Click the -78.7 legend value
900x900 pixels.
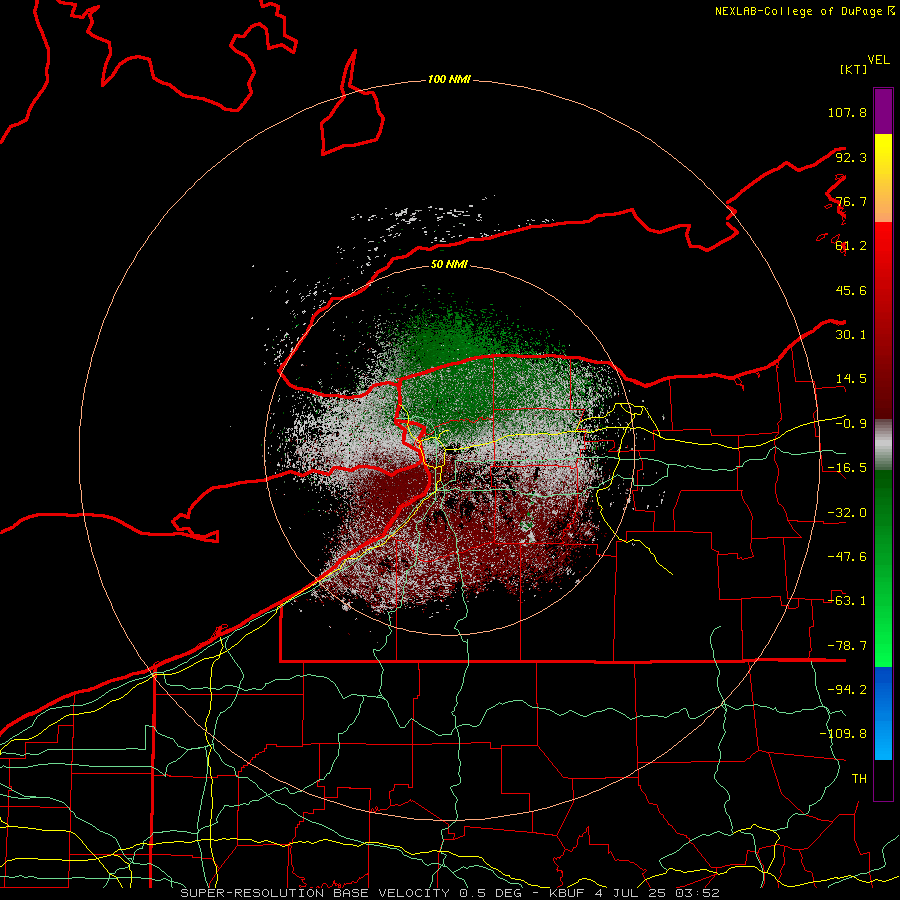pyautogui.click(x=847, y=646)
